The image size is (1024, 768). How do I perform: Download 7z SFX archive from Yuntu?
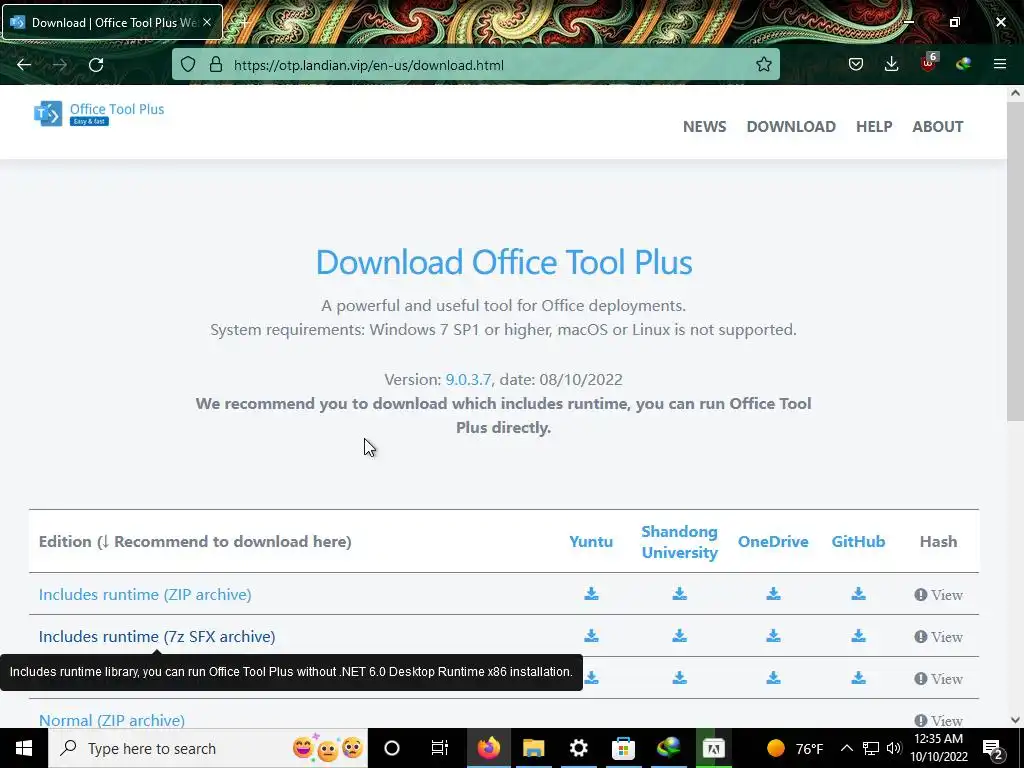point(591,635)
